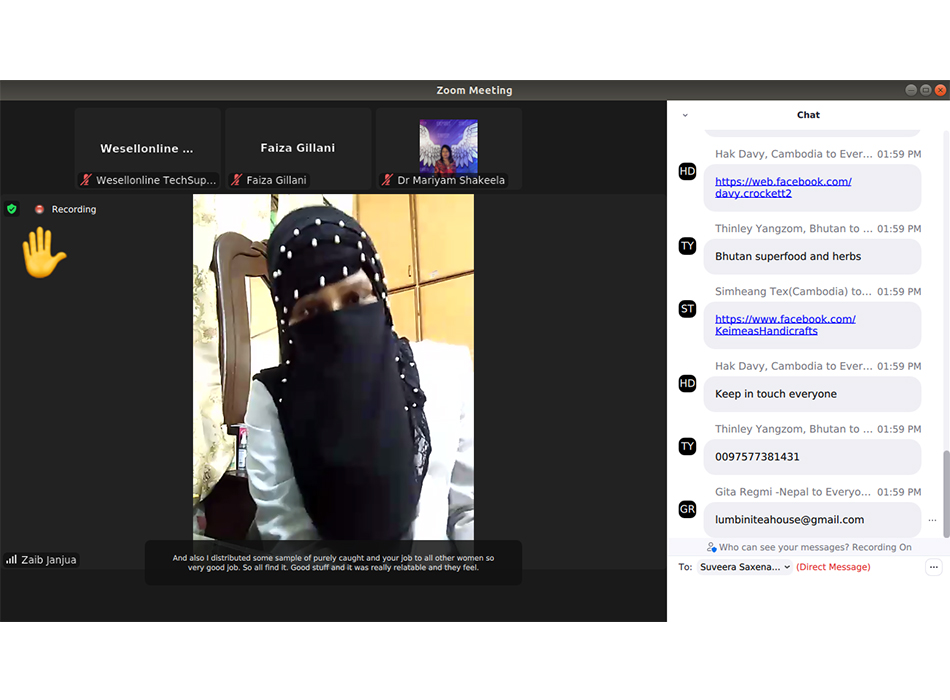Click the chat message input area
950x700 pixels.
click(x=808, y=599)
